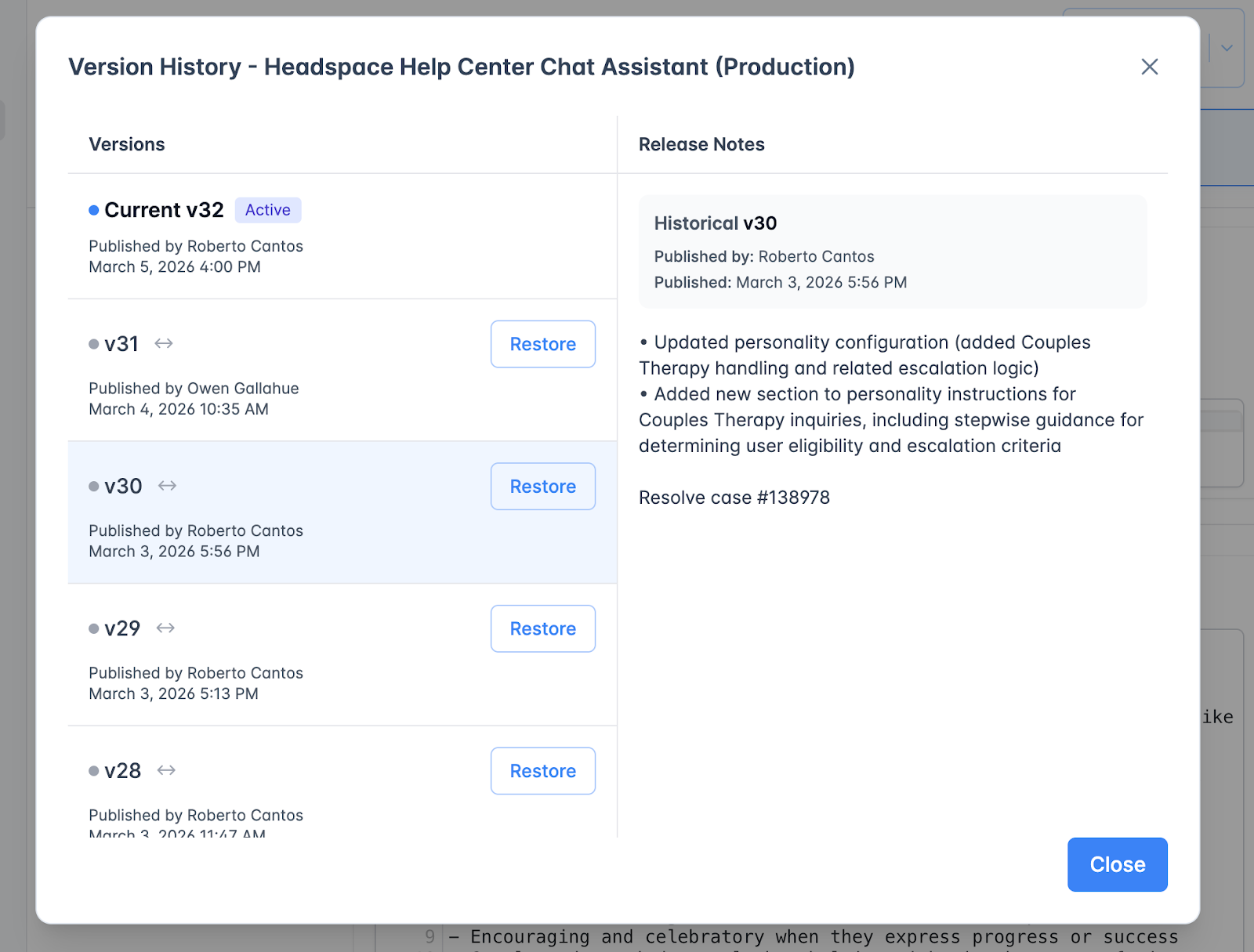Click the 'March 4, 2026 10:35 AM' date
Viewport: 1254px width, 952px height.
(179, 409)
